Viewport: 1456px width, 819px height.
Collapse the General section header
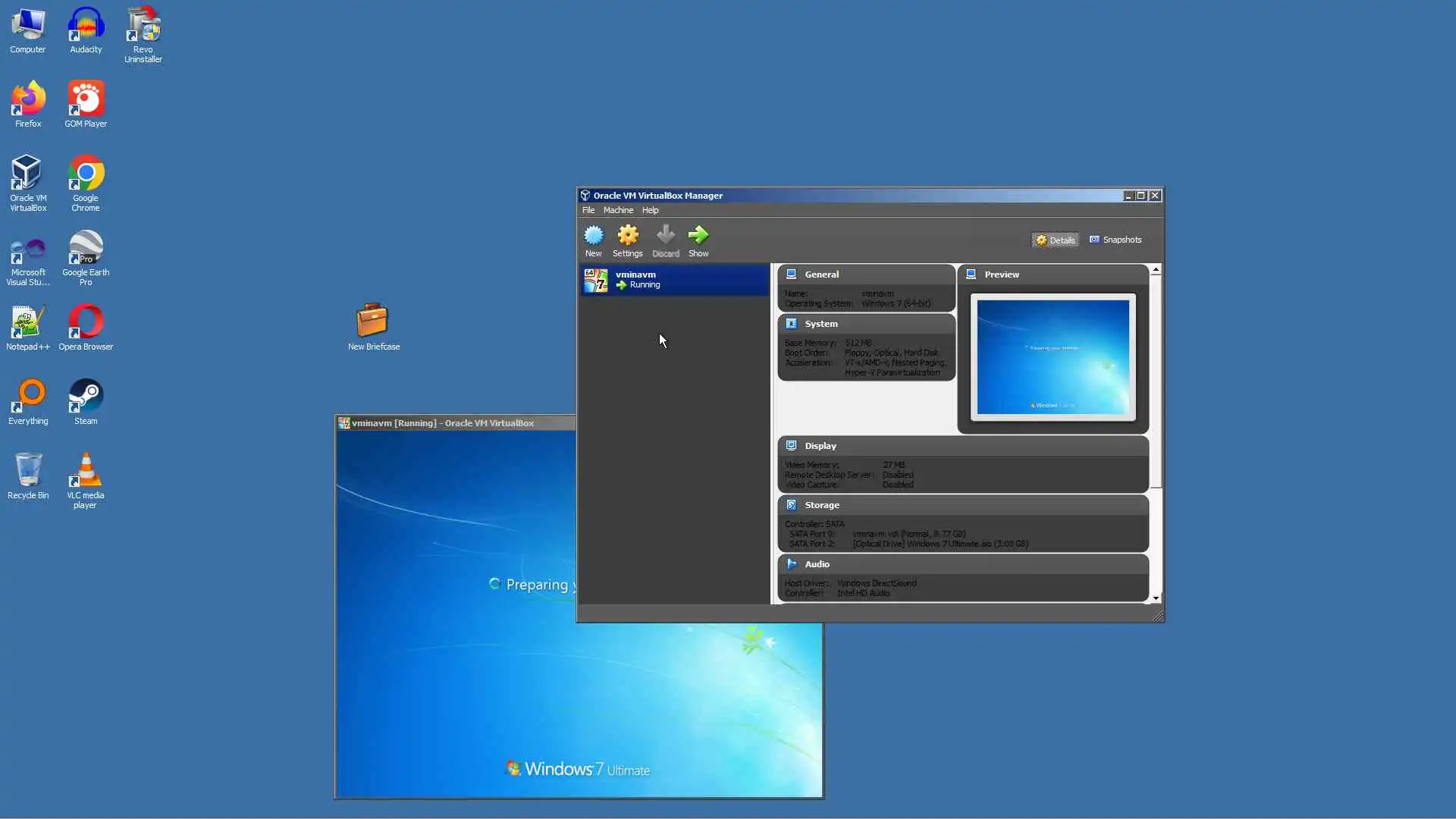click(x=821, y=275)
